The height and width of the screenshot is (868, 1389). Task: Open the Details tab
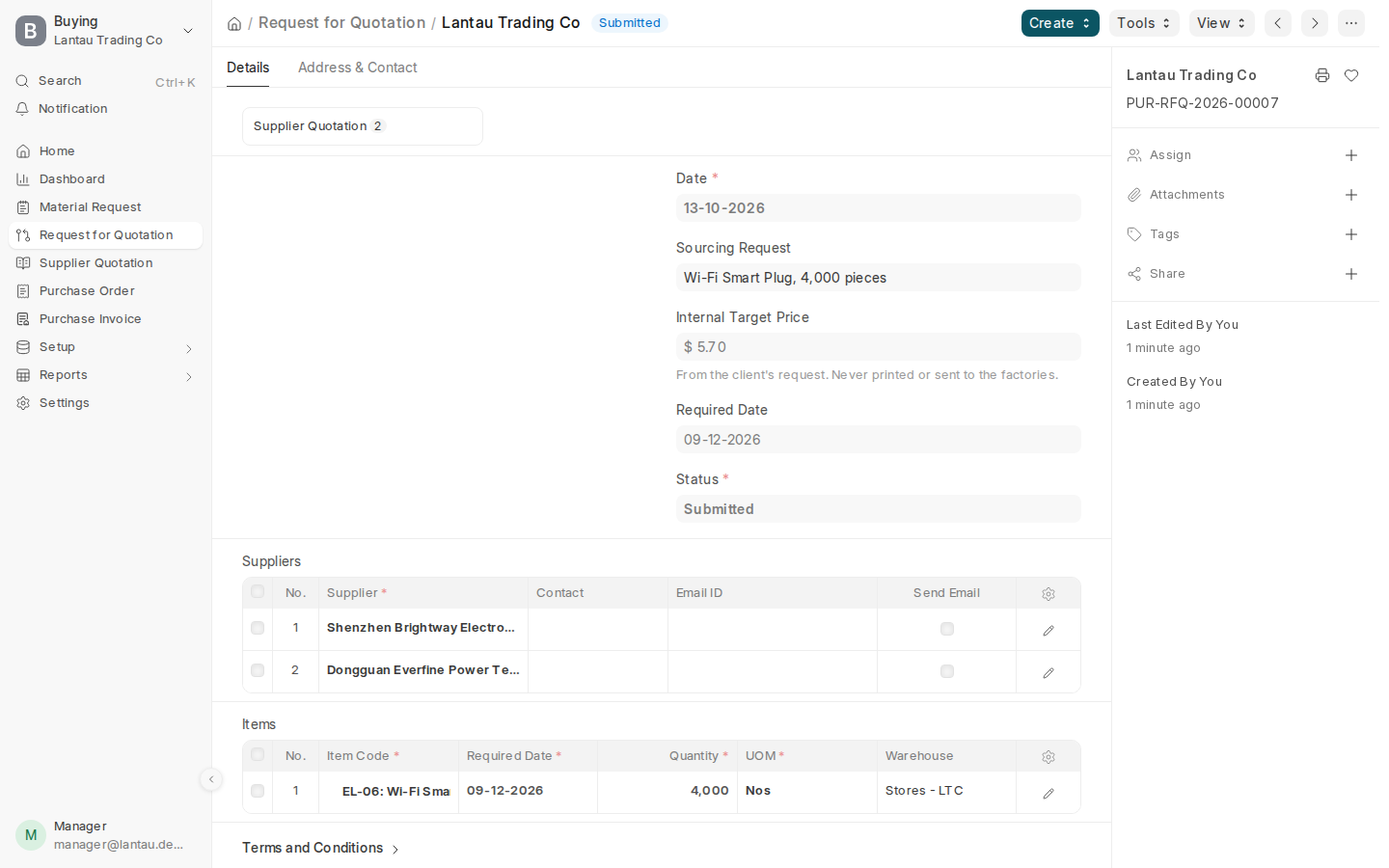[248, 68]
